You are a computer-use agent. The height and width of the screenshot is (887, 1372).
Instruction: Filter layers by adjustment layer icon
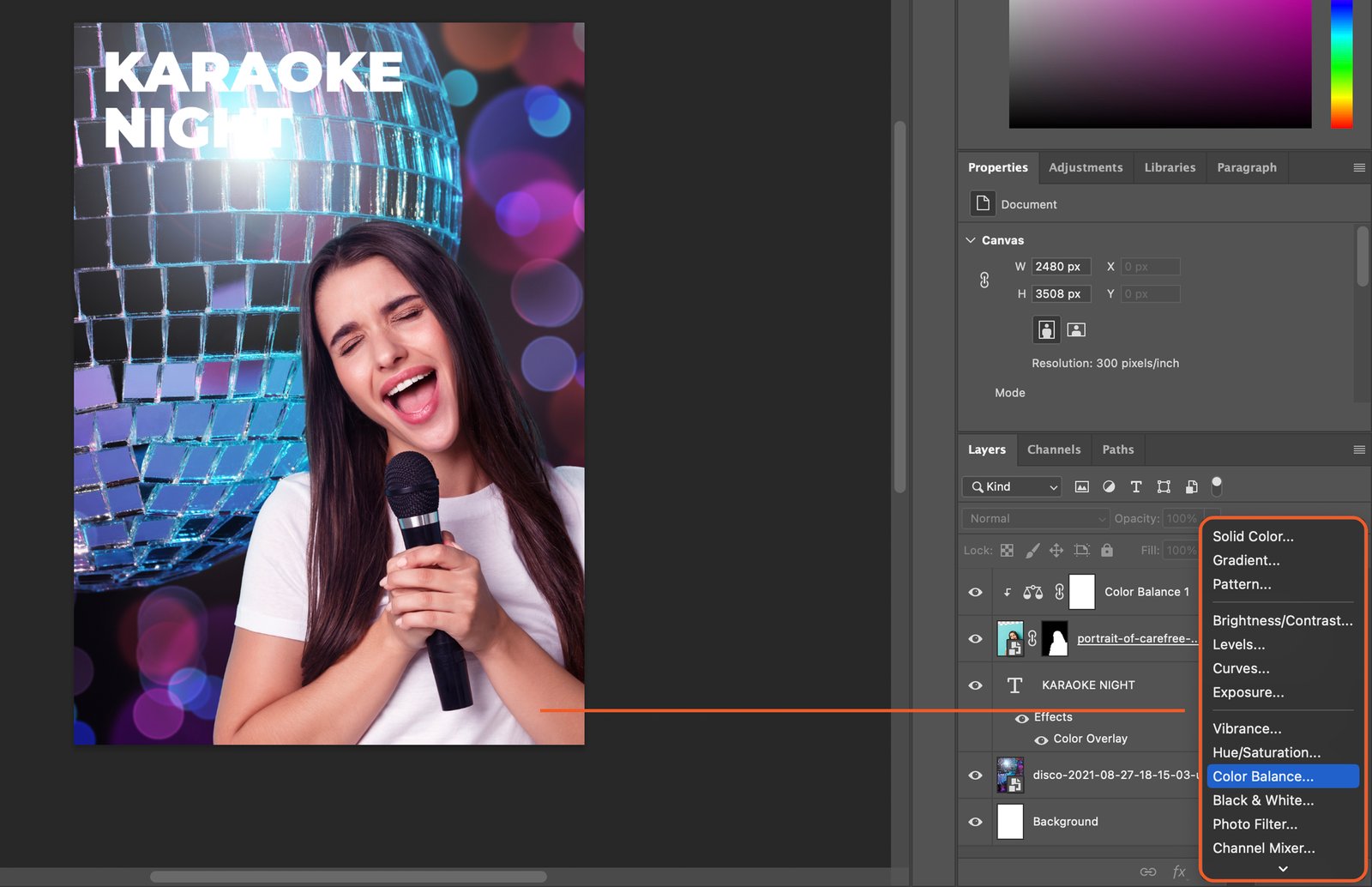point(1109,486)
